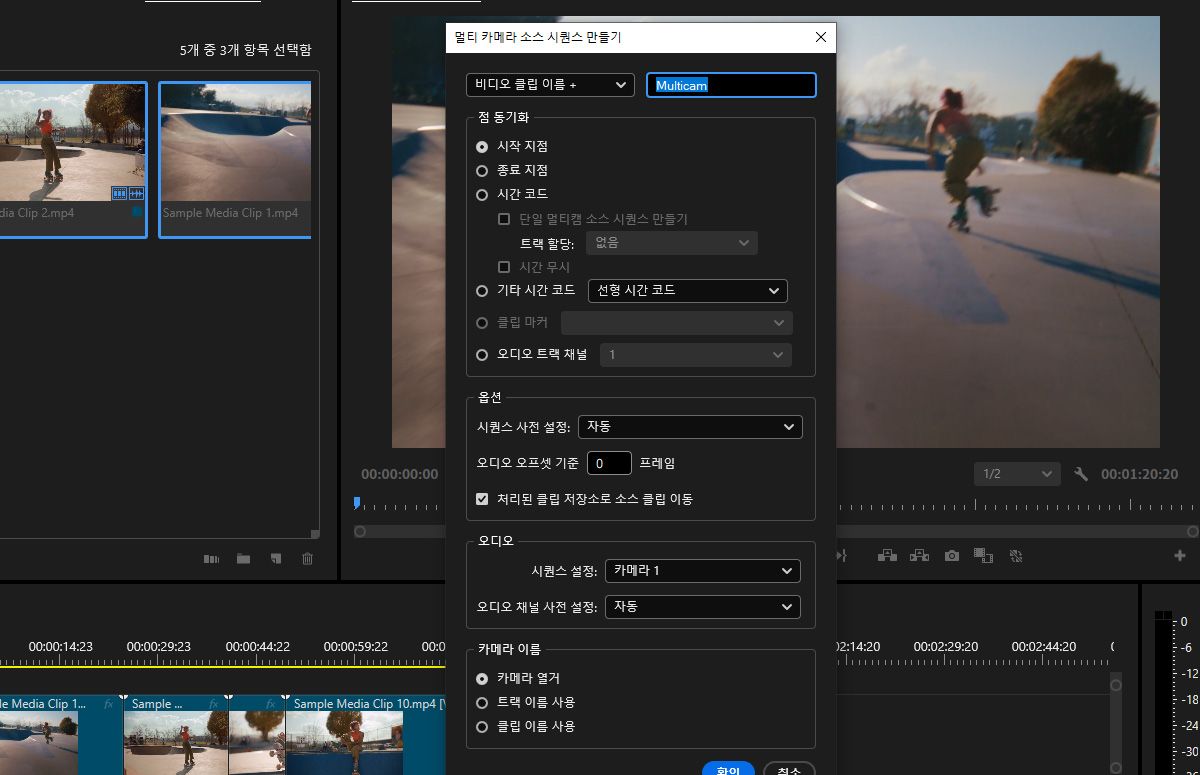The width and height of the screenshot is (1200, 775).
Task: Select the 시작 지점 sync radio button
Action: [x=482, y=146]
